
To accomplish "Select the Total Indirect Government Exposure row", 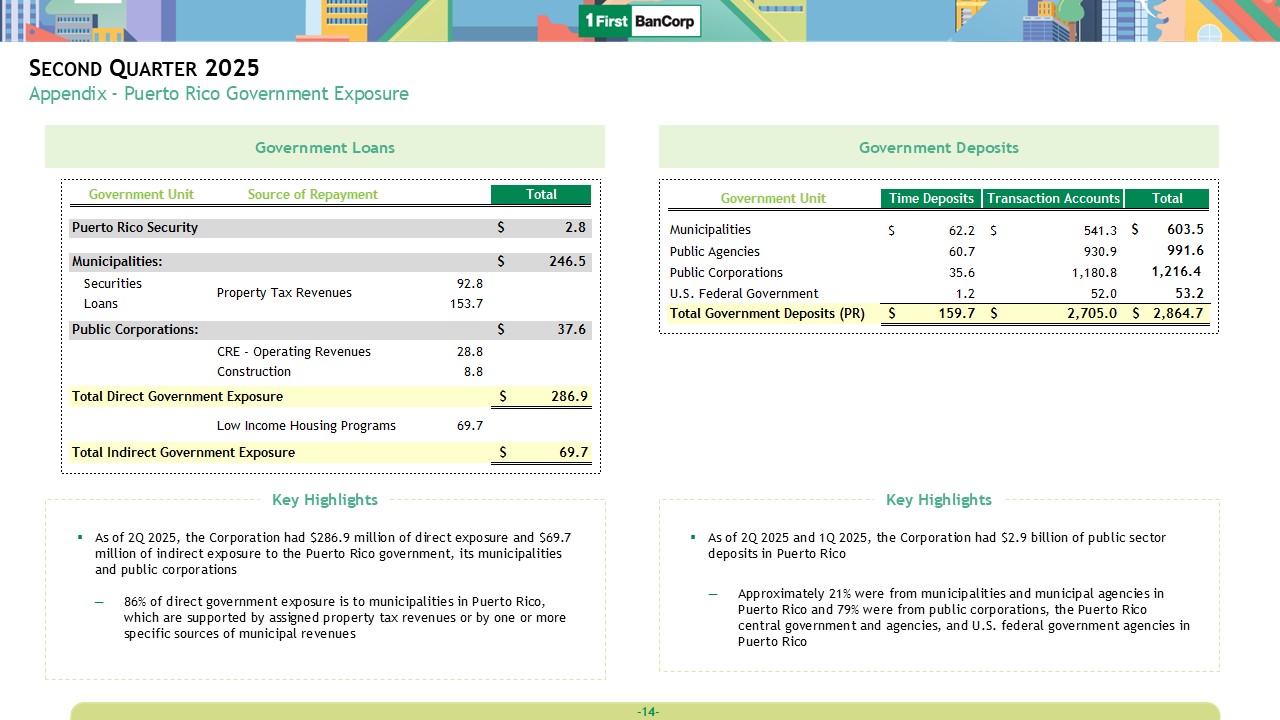I will (x=183, y=452).
